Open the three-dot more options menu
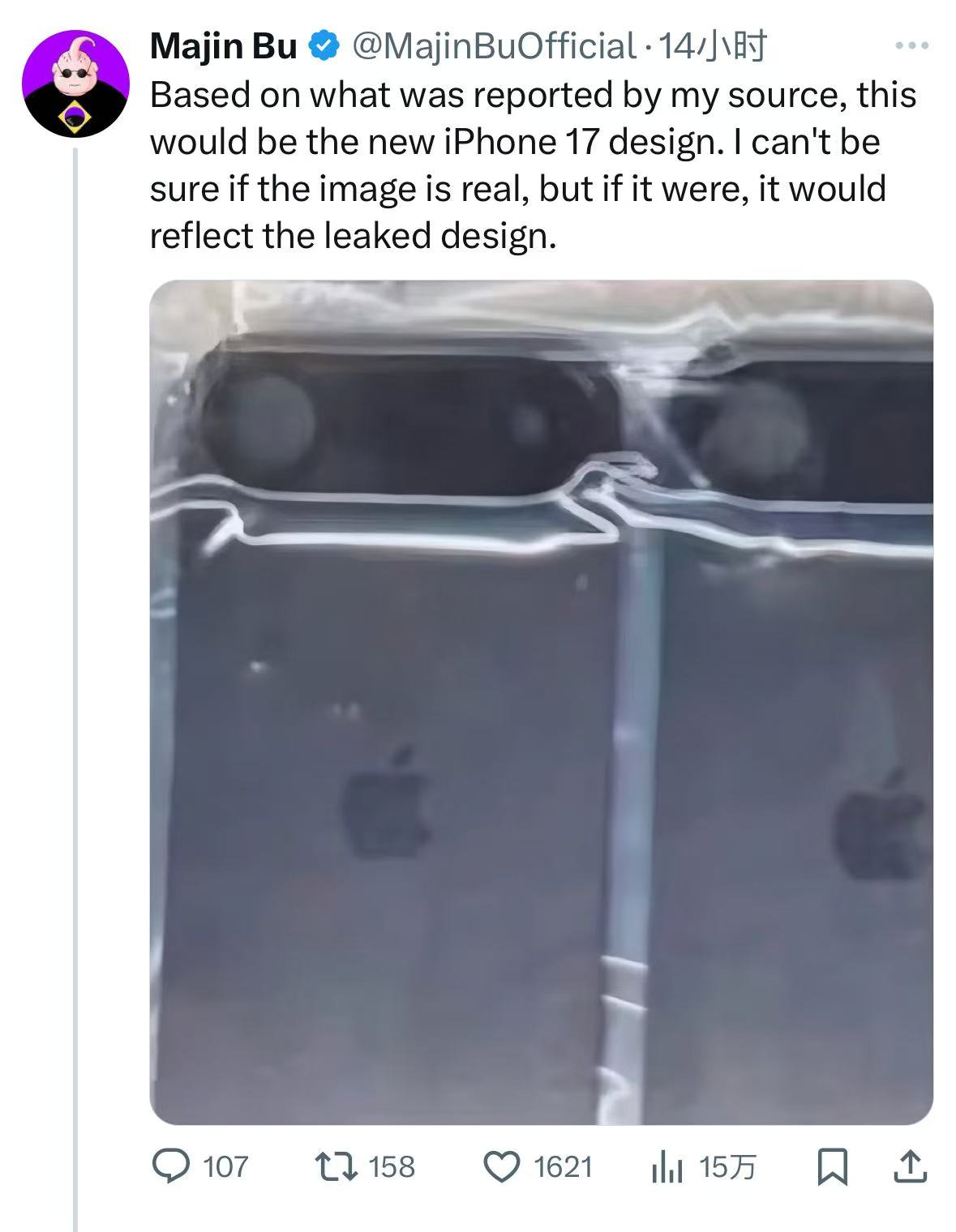The width and height of the screenshot is (956, 1232). (911, 46)
